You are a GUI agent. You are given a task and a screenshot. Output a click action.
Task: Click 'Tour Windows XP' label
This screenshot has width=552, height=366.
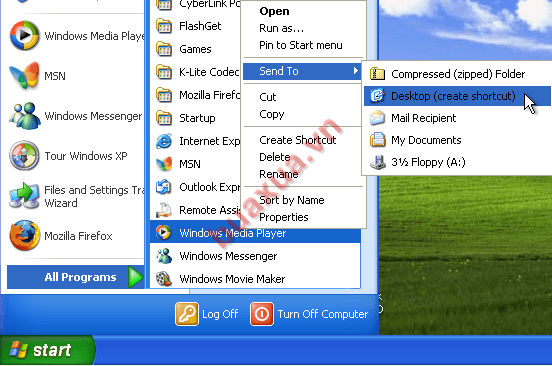pyautogui.click(x=86, y=156)
